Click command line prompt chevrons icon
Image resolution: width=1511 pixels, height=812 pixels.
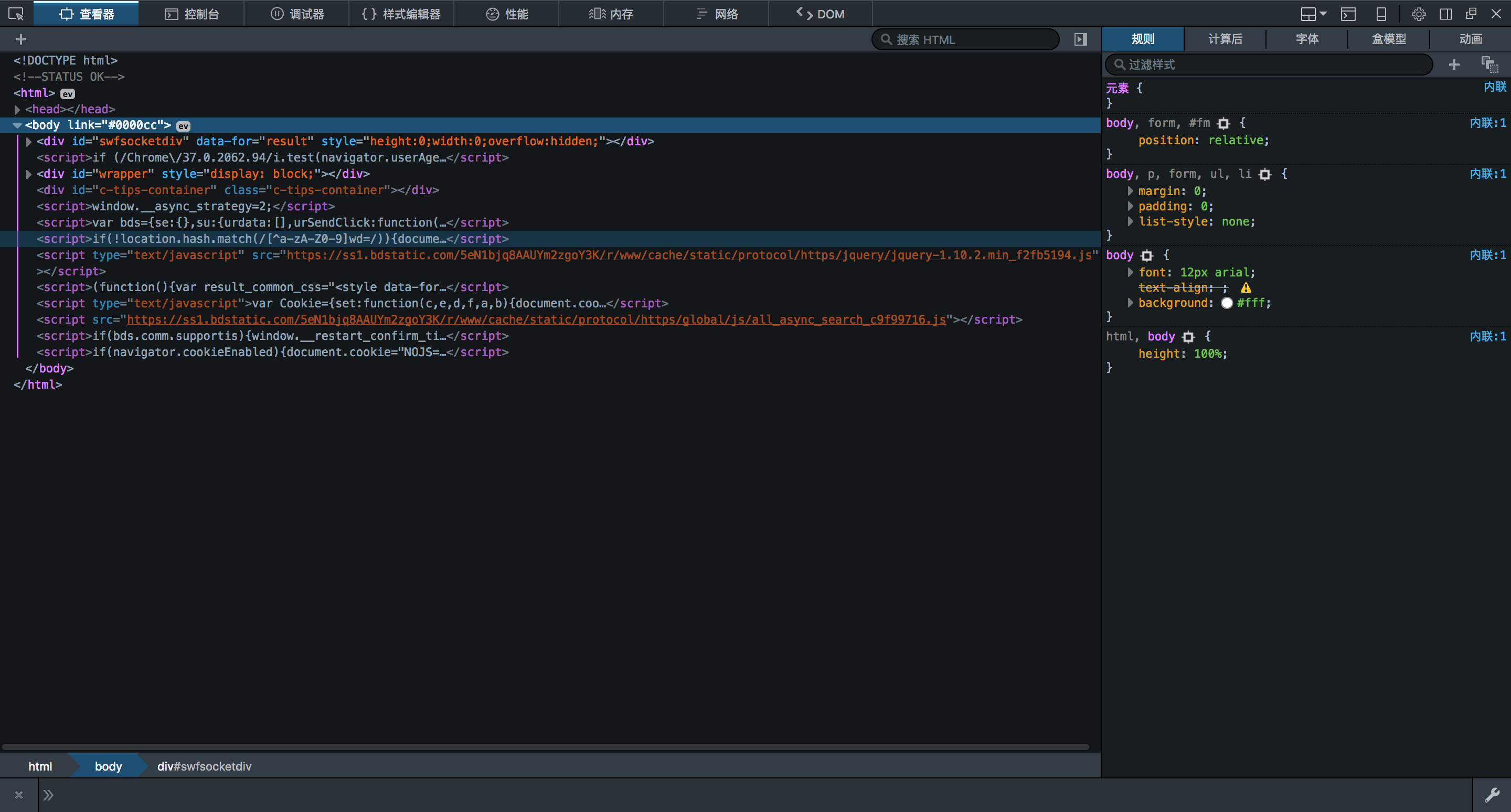coord(48,795)
